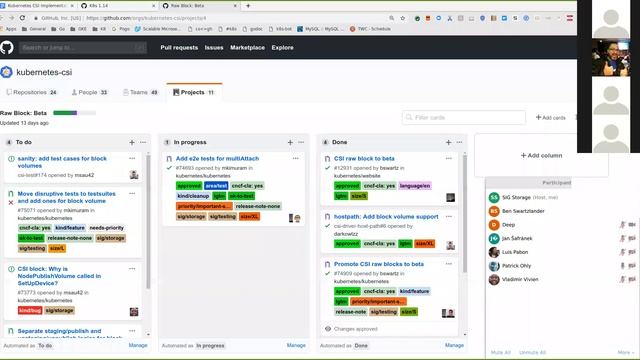Click Mute All in Participants panel

[x=501, y=352]
